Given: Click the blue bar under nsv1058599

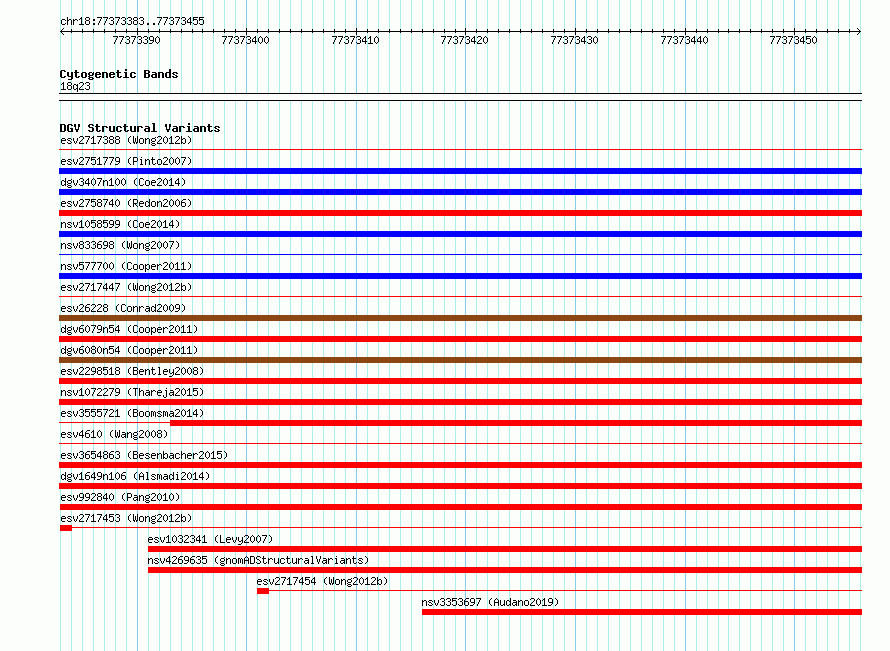Looking at the screenshot, I should pyautogui.click(x=460, y=234).
